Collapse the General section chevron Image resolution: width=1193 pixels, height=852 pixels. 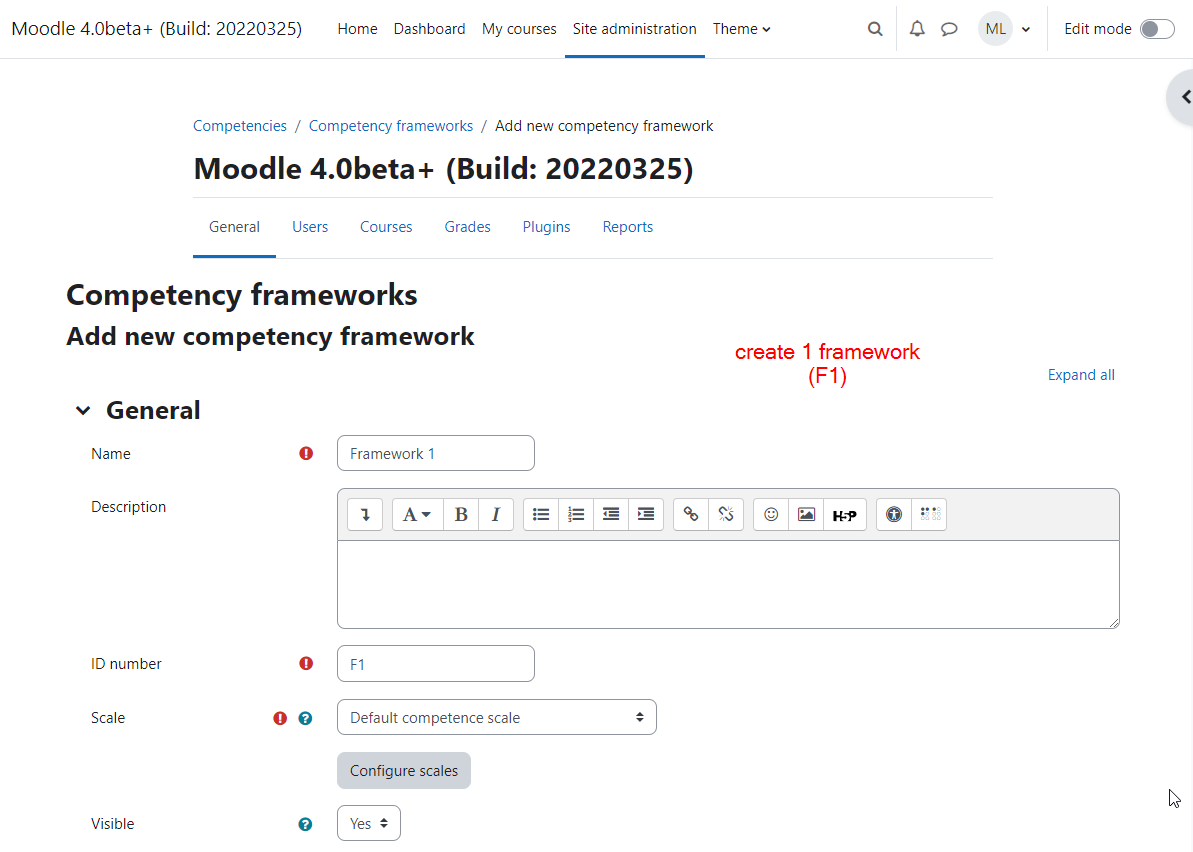click(83, 411)
